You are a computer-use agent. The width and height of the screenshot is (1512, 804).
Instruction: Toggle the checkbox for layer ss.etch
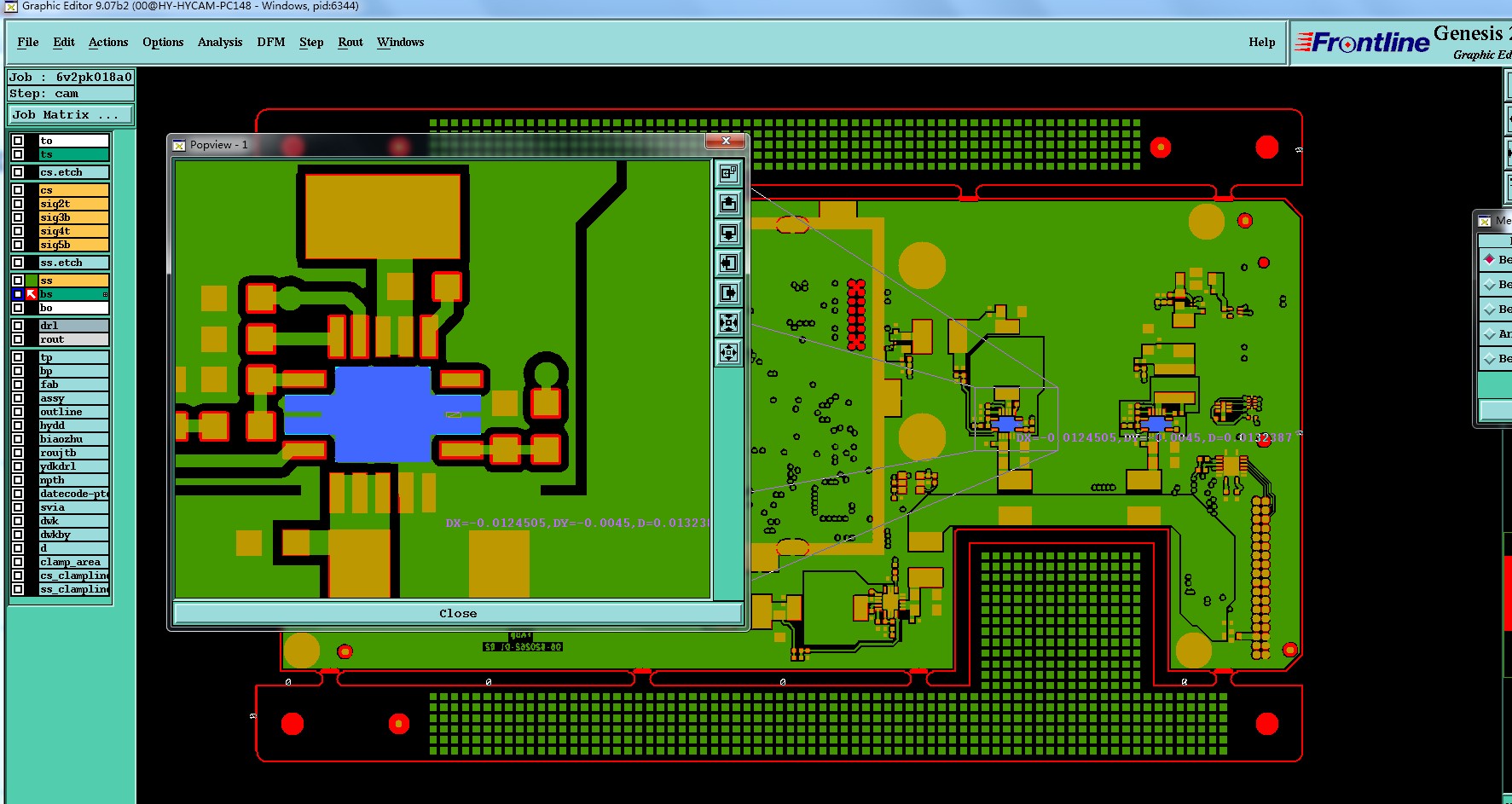tap(18, 263)
